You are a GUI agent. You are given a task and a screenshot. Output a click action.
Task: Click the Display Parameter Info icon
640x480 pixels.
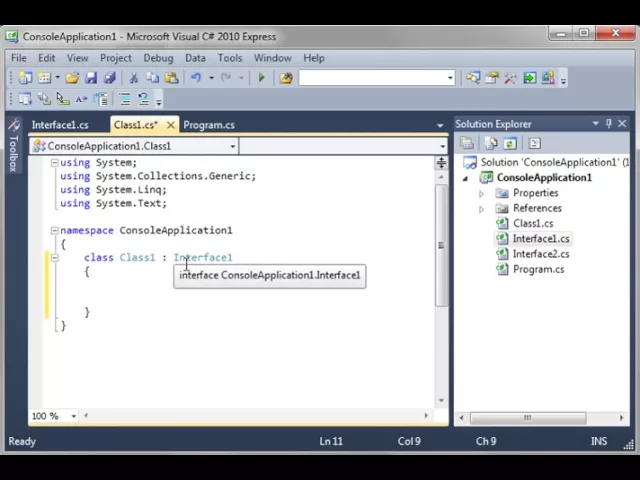pyautogui.click(x=44, y=99)
